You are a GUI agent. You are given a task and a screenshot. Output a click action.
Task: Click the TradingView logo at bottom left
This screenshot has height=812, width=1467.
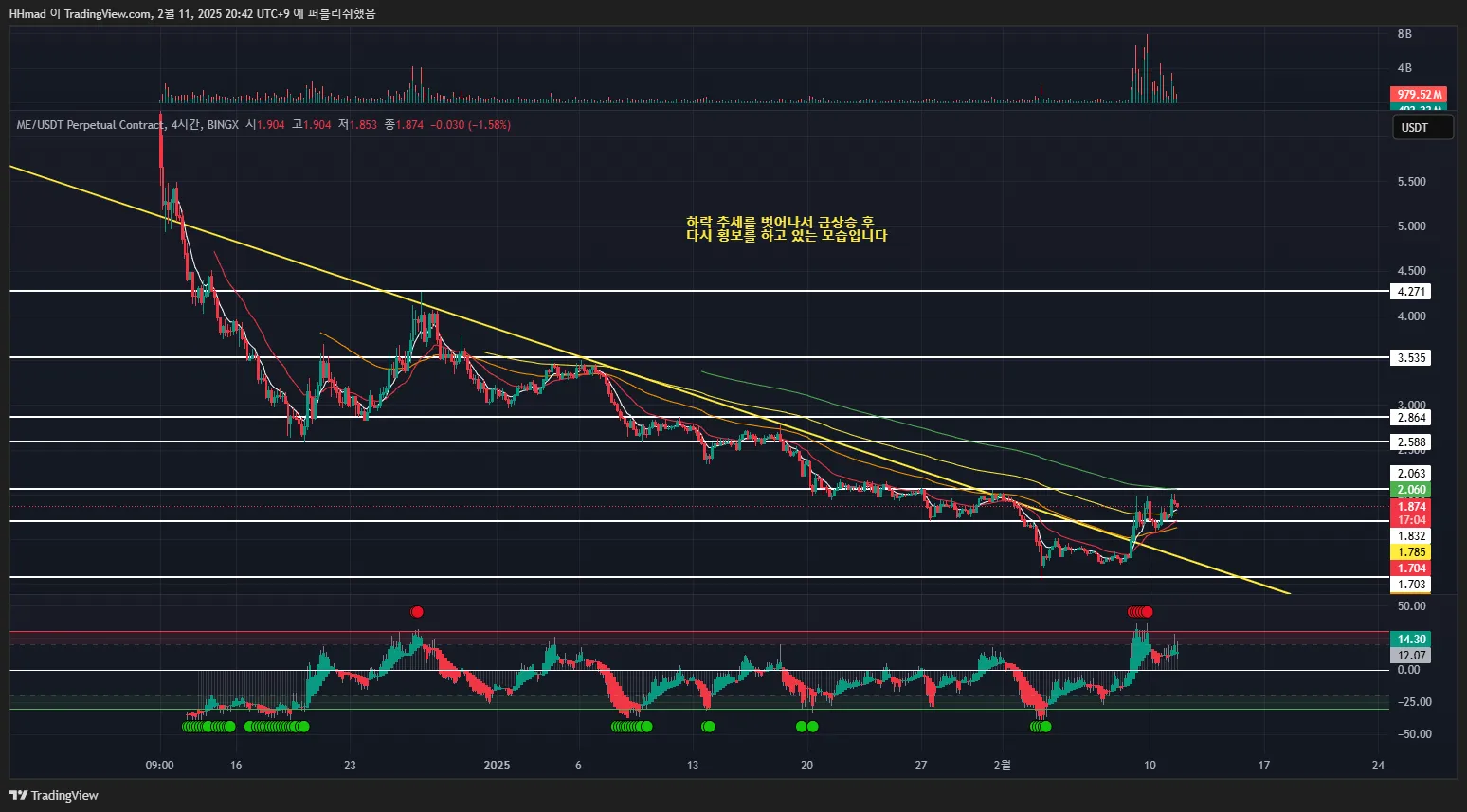tap(54, 795)
